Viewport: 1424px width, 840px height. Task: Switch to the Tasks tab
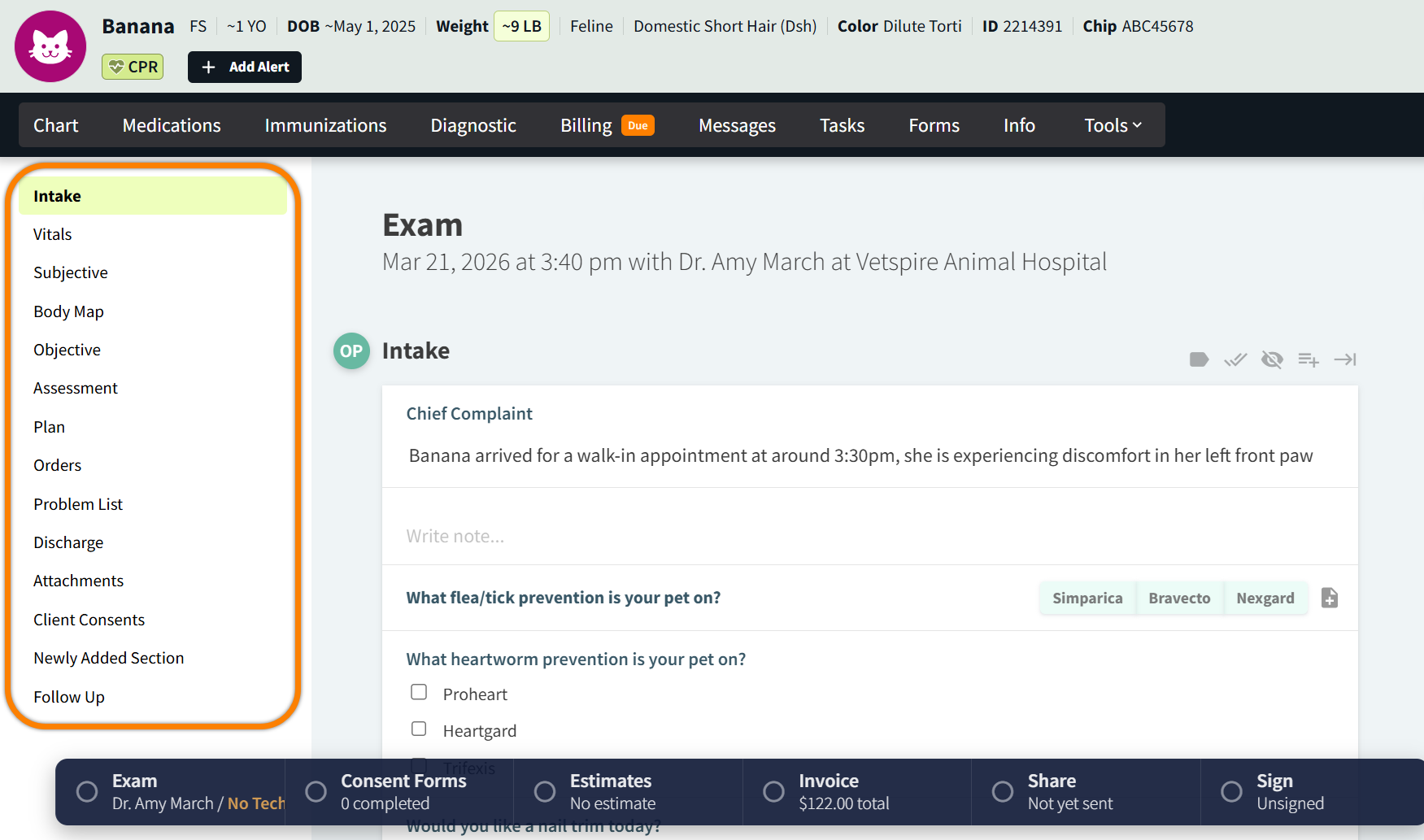pos(842,125)
